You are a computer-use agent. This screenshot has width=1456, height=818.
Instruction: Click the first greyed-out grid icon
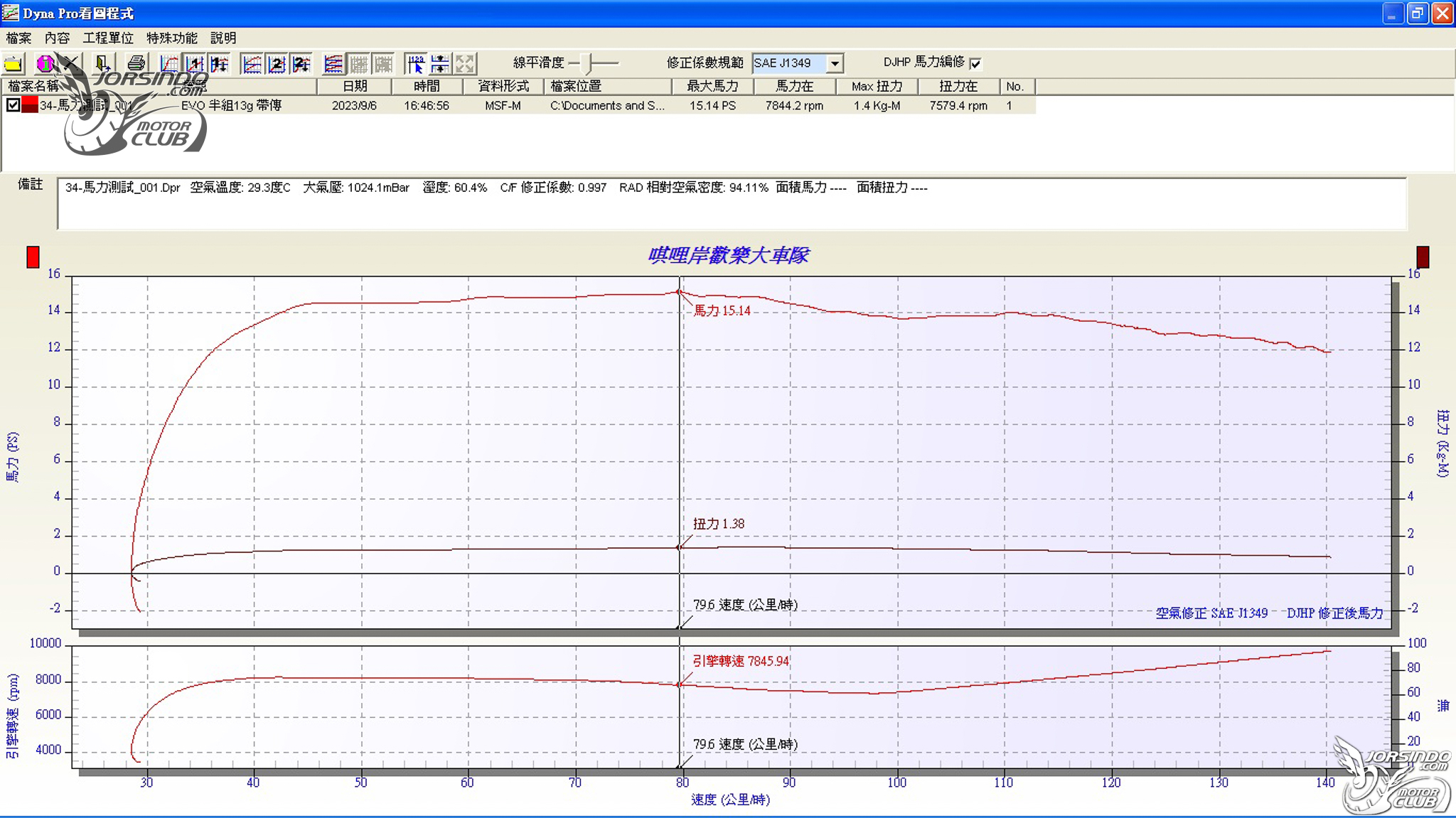click(x=358, y=64)
